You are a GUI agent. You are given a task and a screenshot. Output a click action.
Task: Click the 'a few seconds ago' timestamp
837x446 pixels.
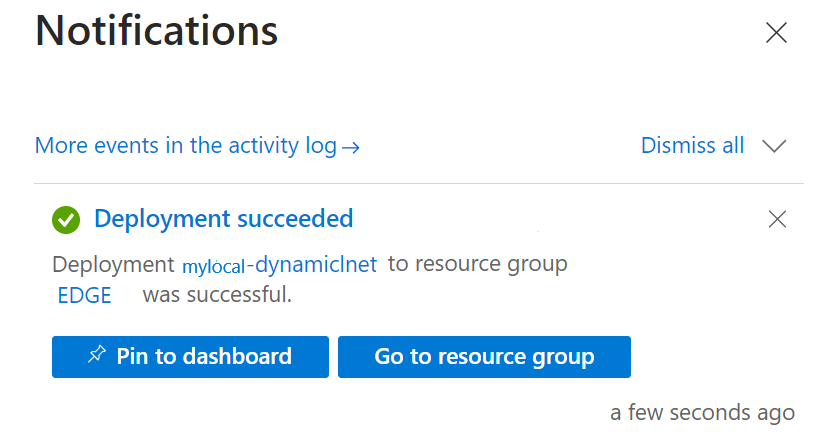tap(702, 412)
